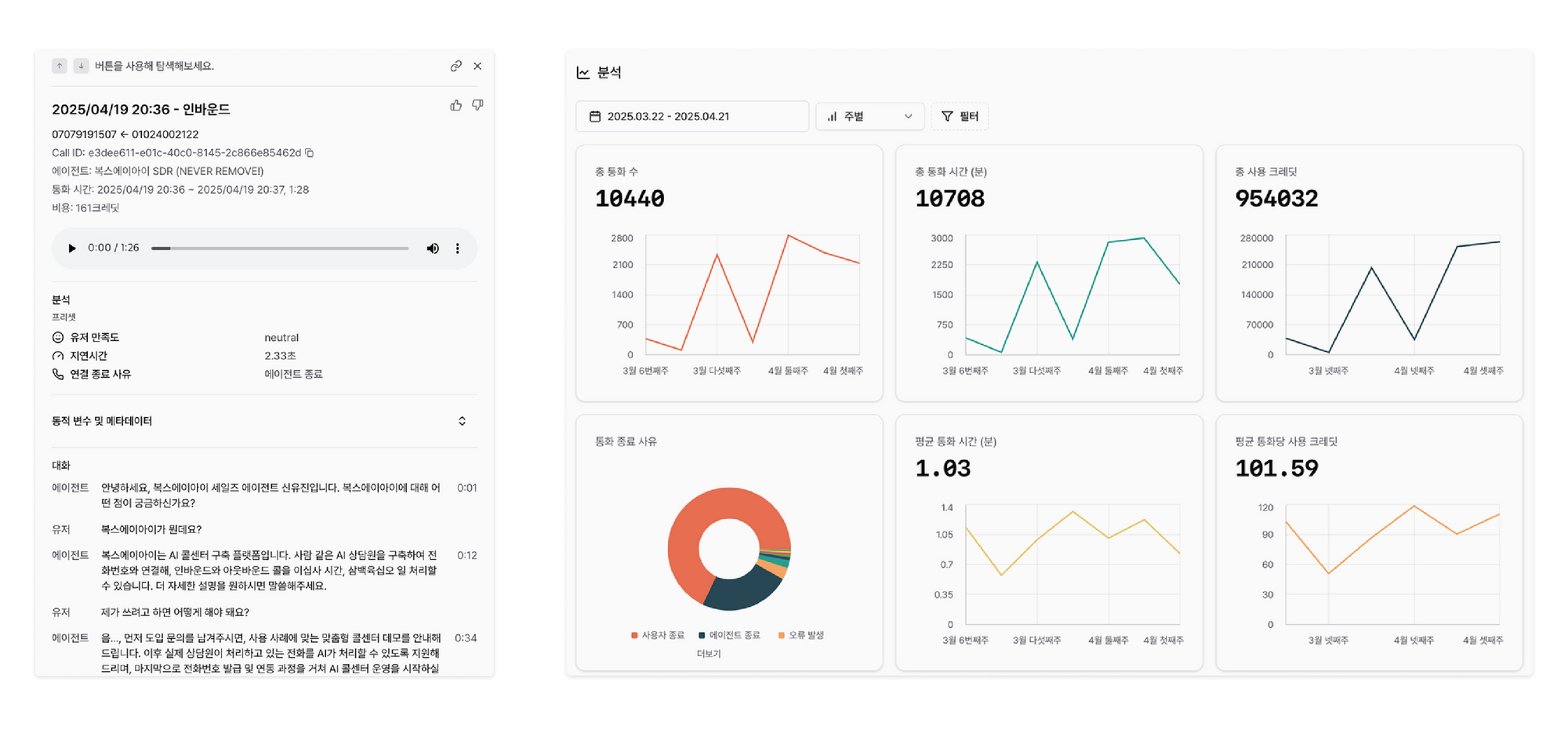Click the 필터 filter button
The image size is (1568, 733).
click(960, 116)
